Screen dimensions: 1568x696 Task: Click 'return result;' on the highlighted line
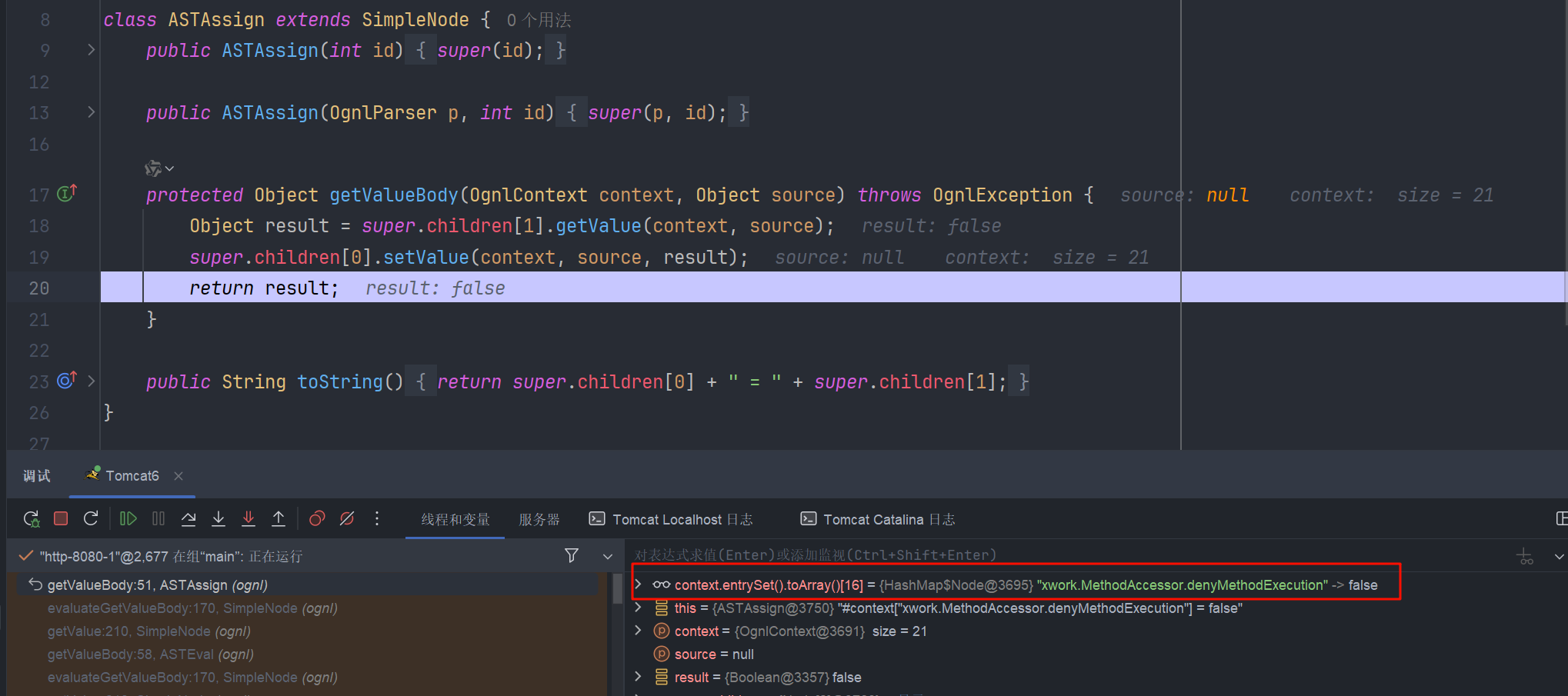click(264, 288)
